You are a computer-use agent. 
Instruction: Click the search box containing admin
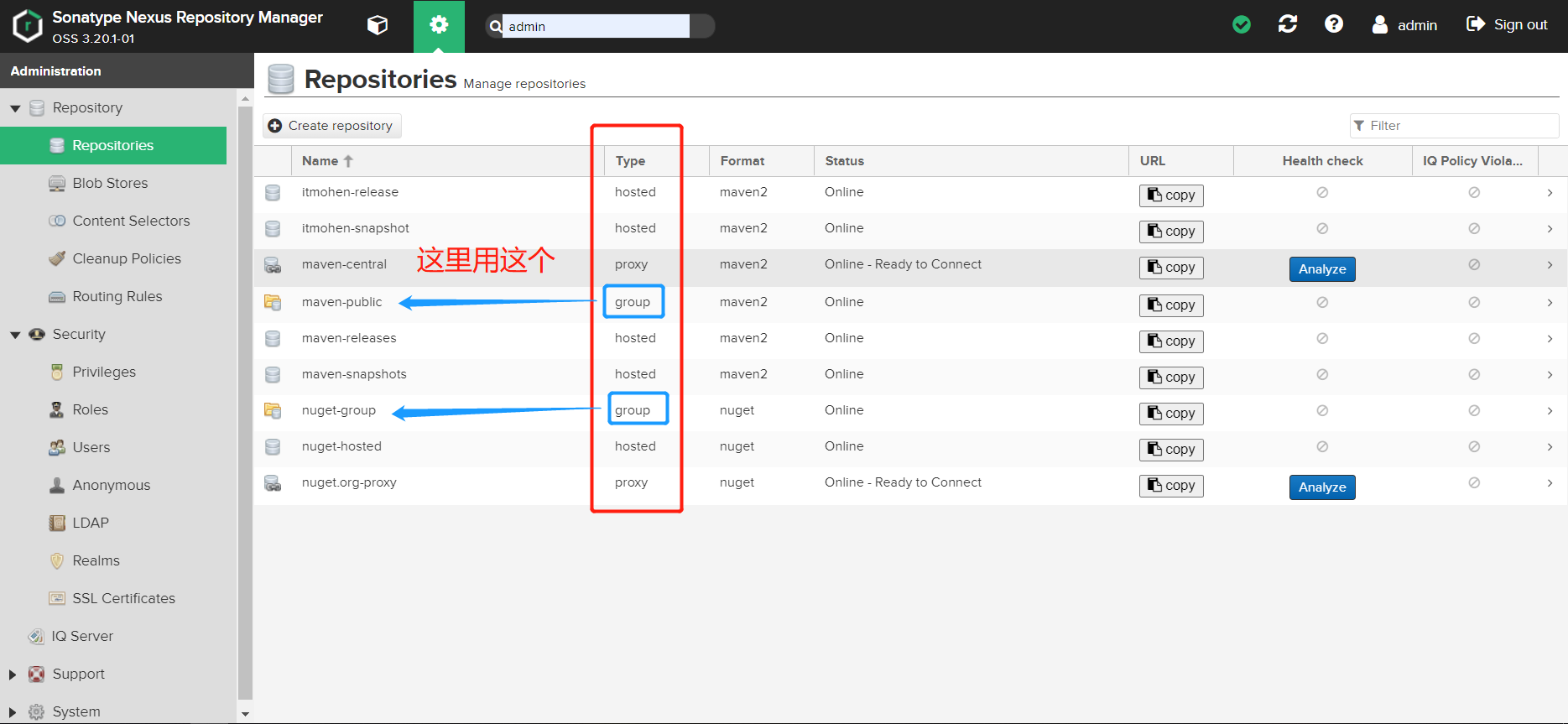596,26
